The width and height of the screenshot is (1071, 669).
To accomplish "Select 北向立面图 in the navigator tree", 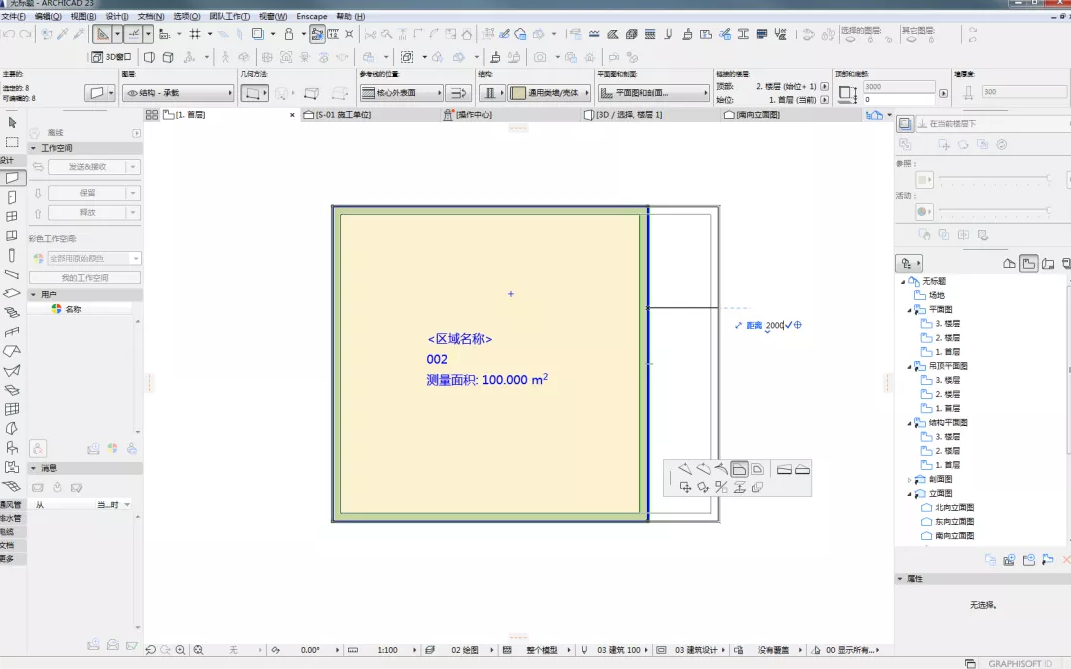I will 954,508.
